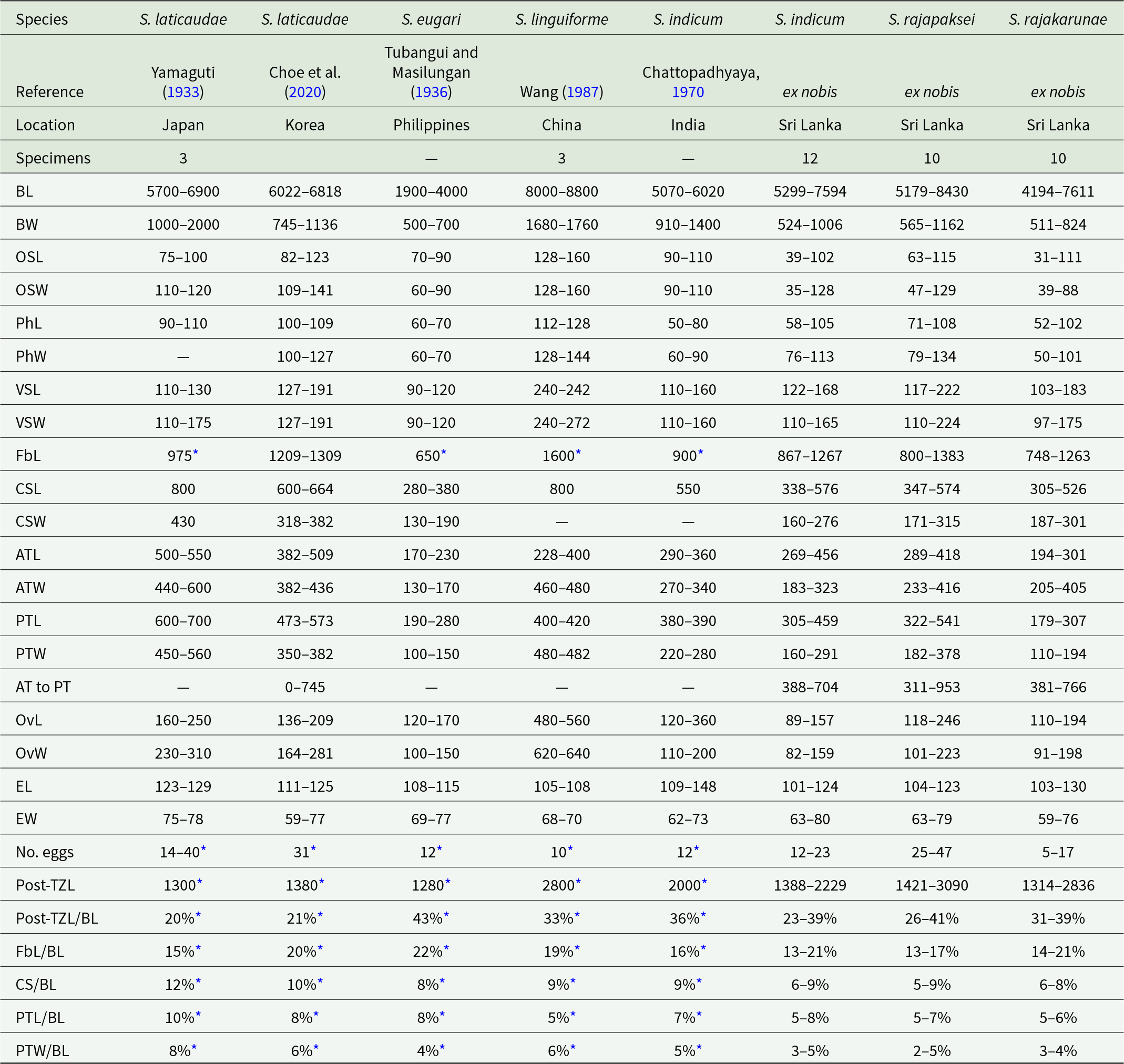This screenshot has width=1124, height=1064.
Task: Select the Post-TZL/BL row label
Action: (57, 918)
